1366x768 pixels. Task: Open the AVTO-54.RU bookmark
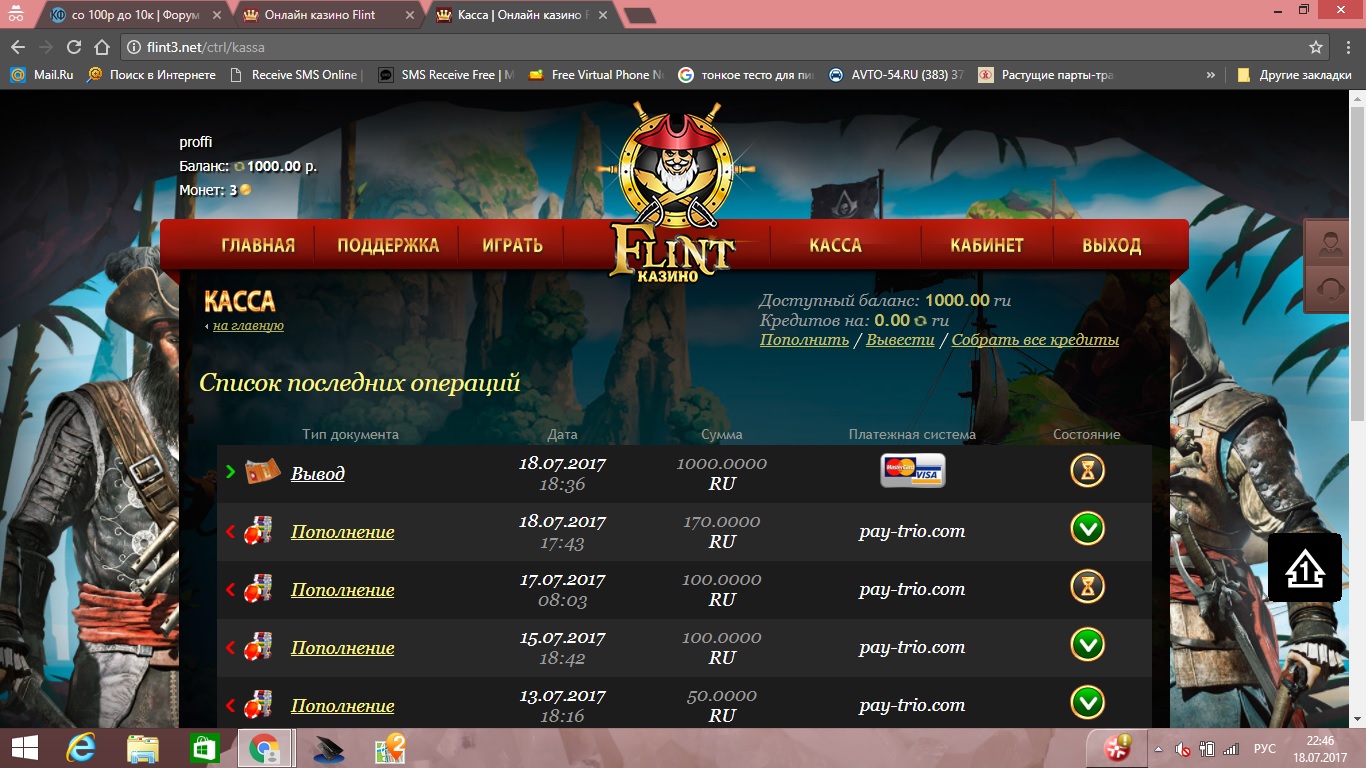(897, 75)
